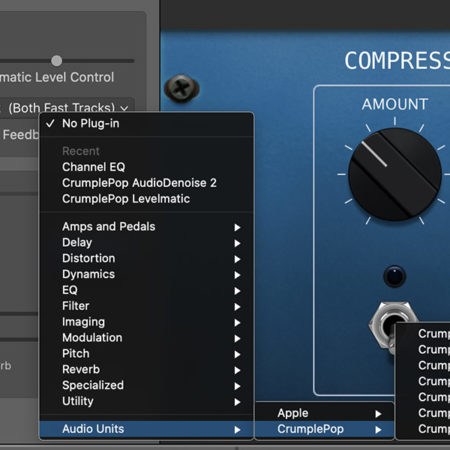Expand arrow beside Reverb
The height and width of the screenshot is (450, 450).
pyautogui.click(x=237, y=370)
